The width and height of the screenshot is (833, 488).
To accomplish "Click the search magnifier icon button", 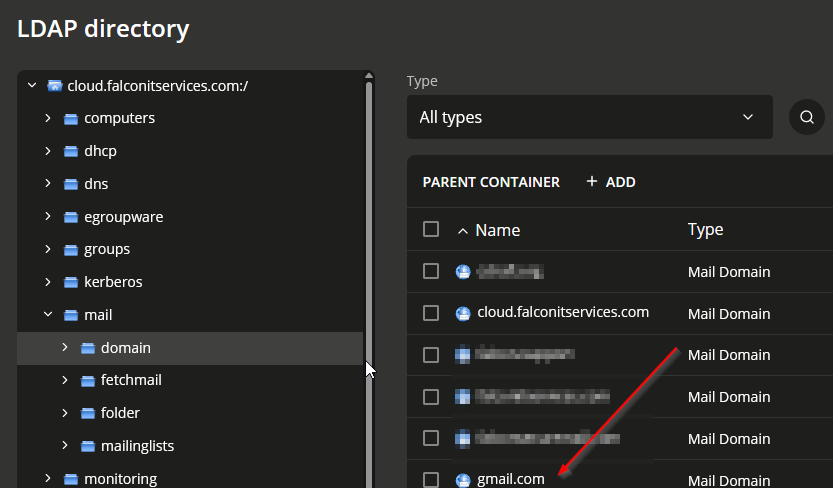I will click(x=806, y=117).
